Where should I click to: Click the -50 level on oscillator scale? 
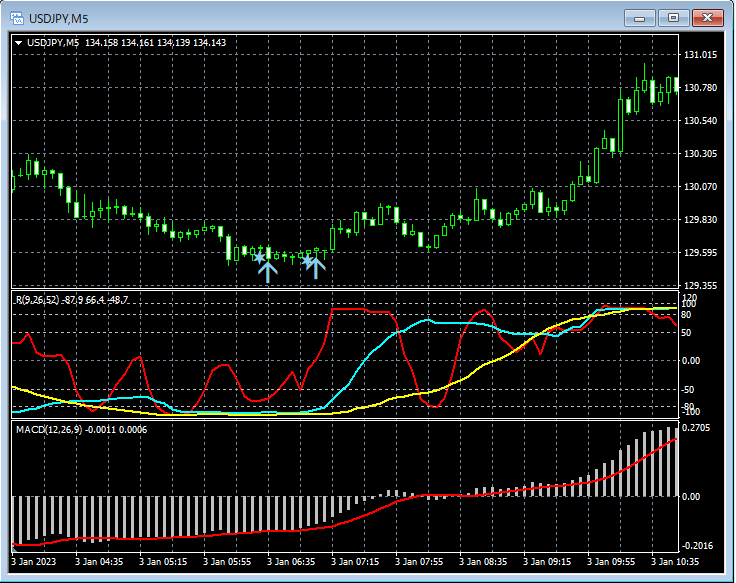coord(687,390)
